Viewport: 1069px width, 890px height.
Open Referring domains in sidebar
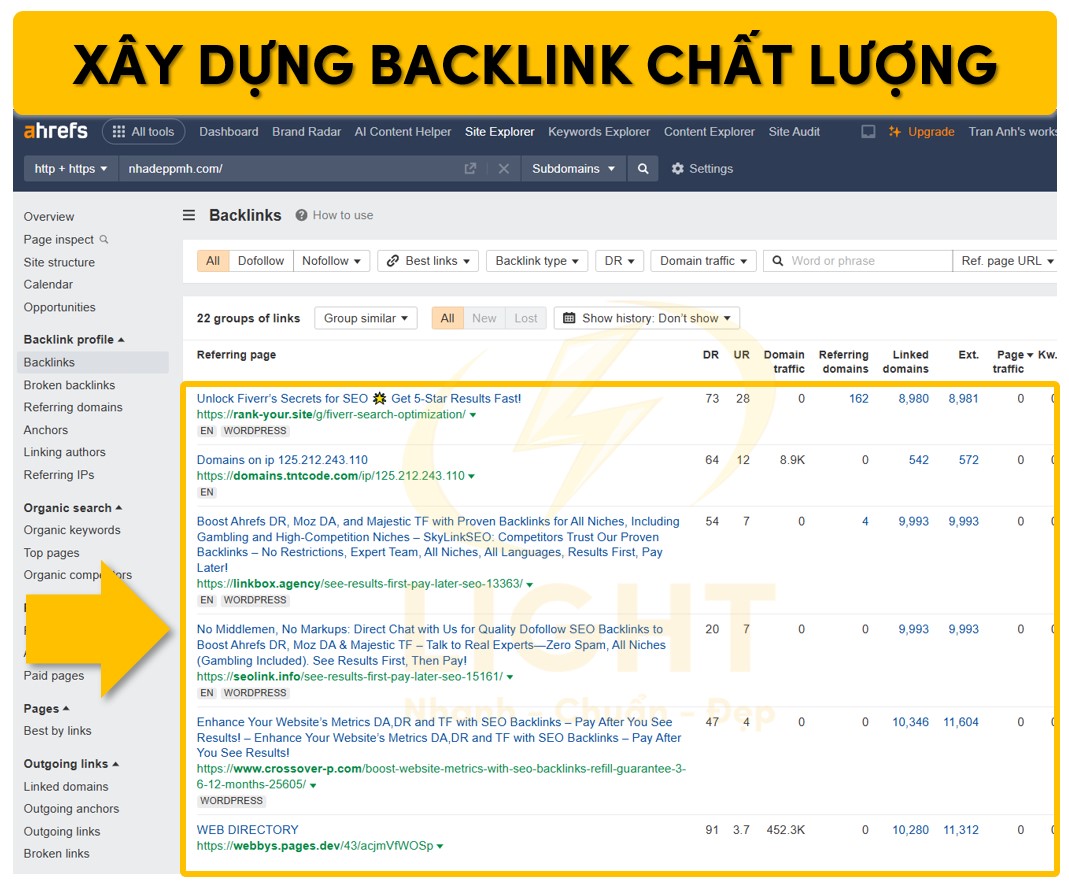coord(73,407)
